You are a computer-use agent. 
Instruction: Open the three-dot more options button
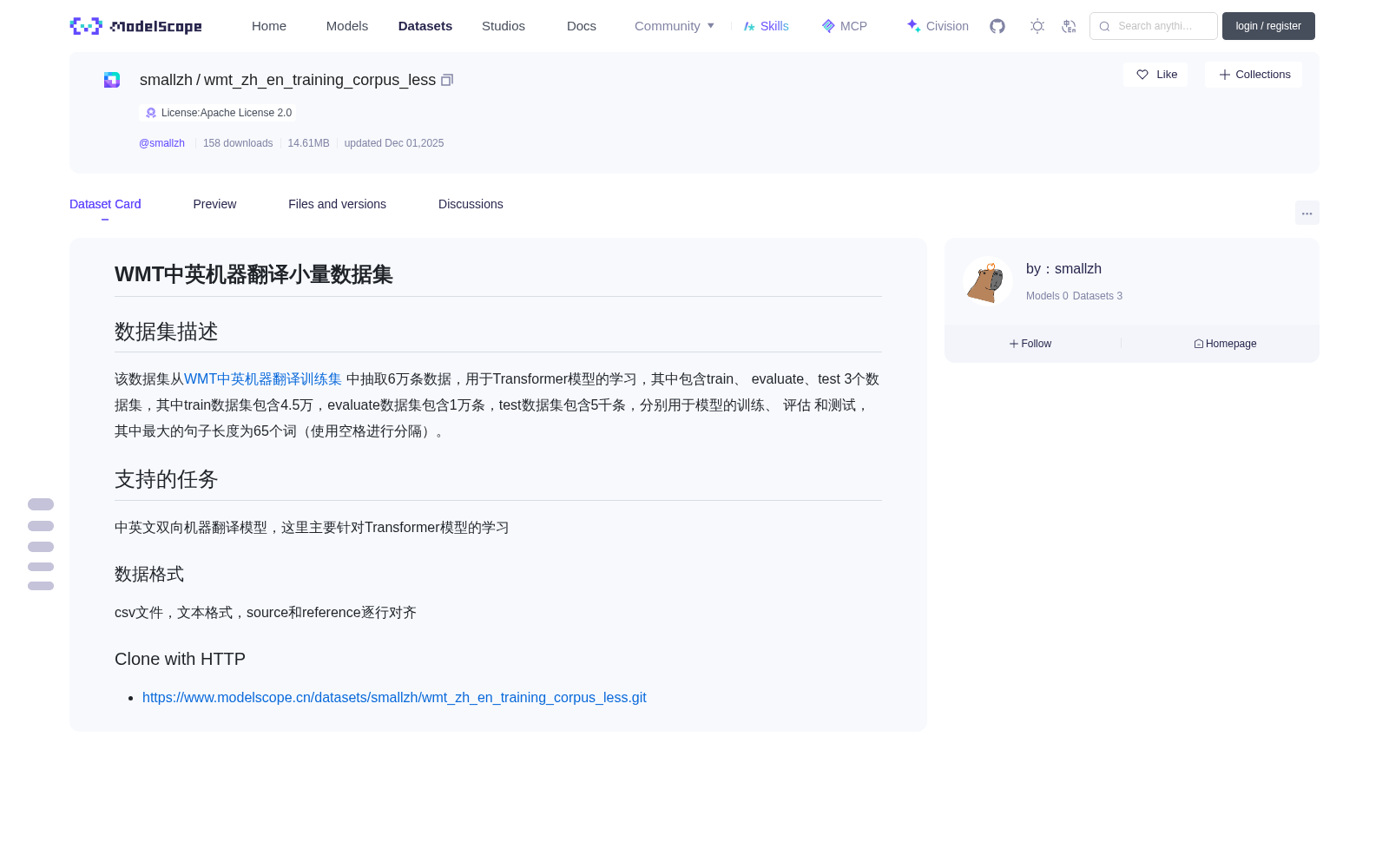tap(1307, 213)
